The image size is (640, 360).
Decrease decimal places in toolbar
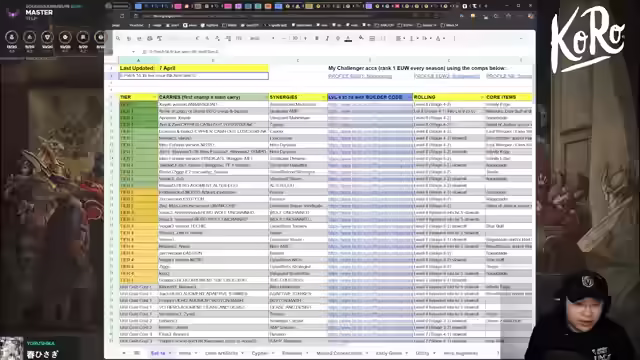pos(218,38)
